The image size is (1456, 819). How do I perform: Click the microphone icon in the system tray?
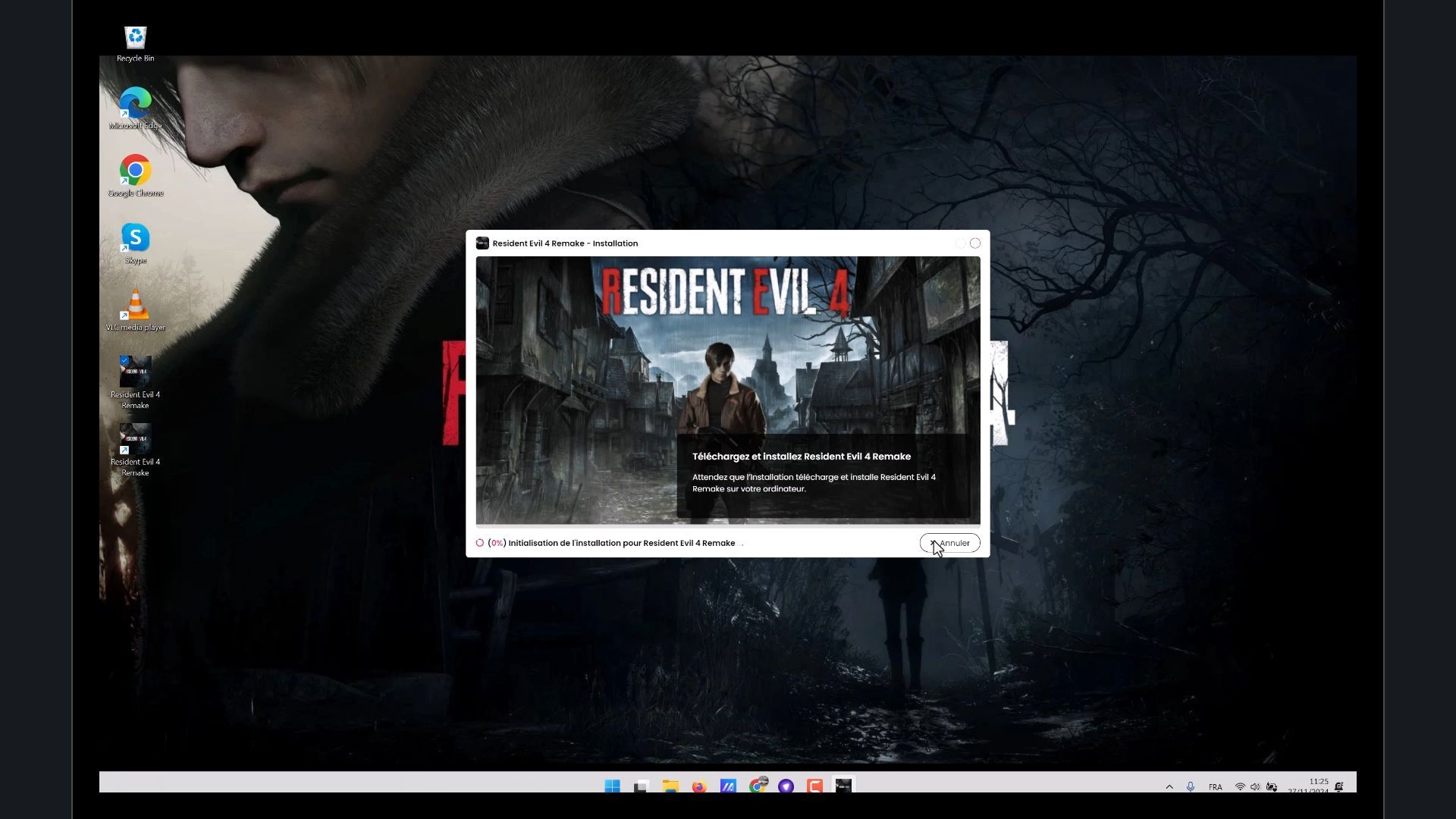(x=1191, y=786)
